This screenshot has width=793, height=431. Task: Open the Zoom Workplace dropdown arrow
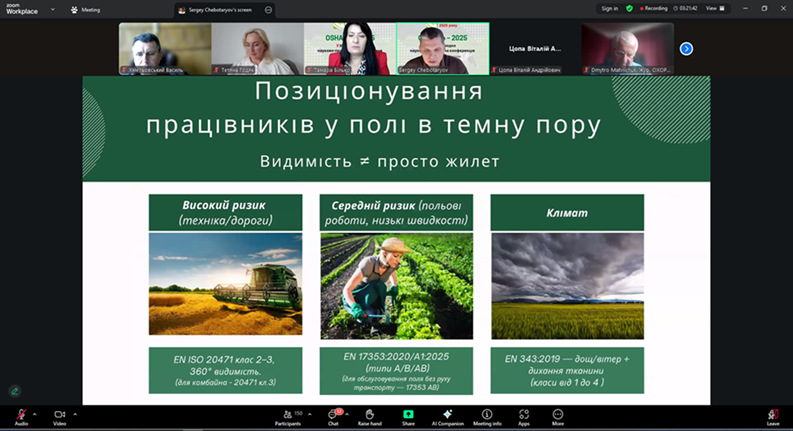53,9
